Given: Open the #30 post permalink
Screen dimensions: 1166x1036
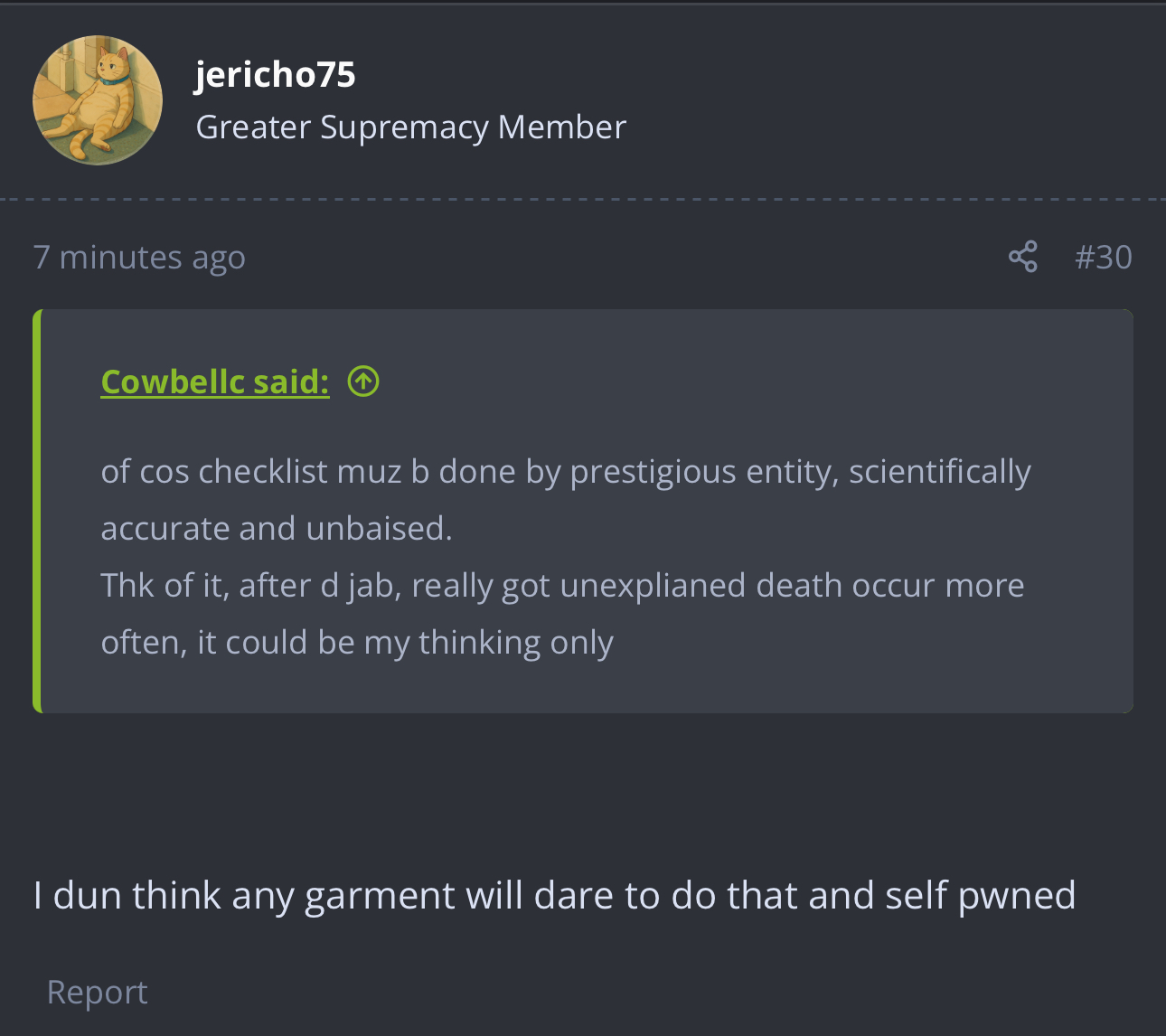Looking at the screenshot, I should [1103, 258].
